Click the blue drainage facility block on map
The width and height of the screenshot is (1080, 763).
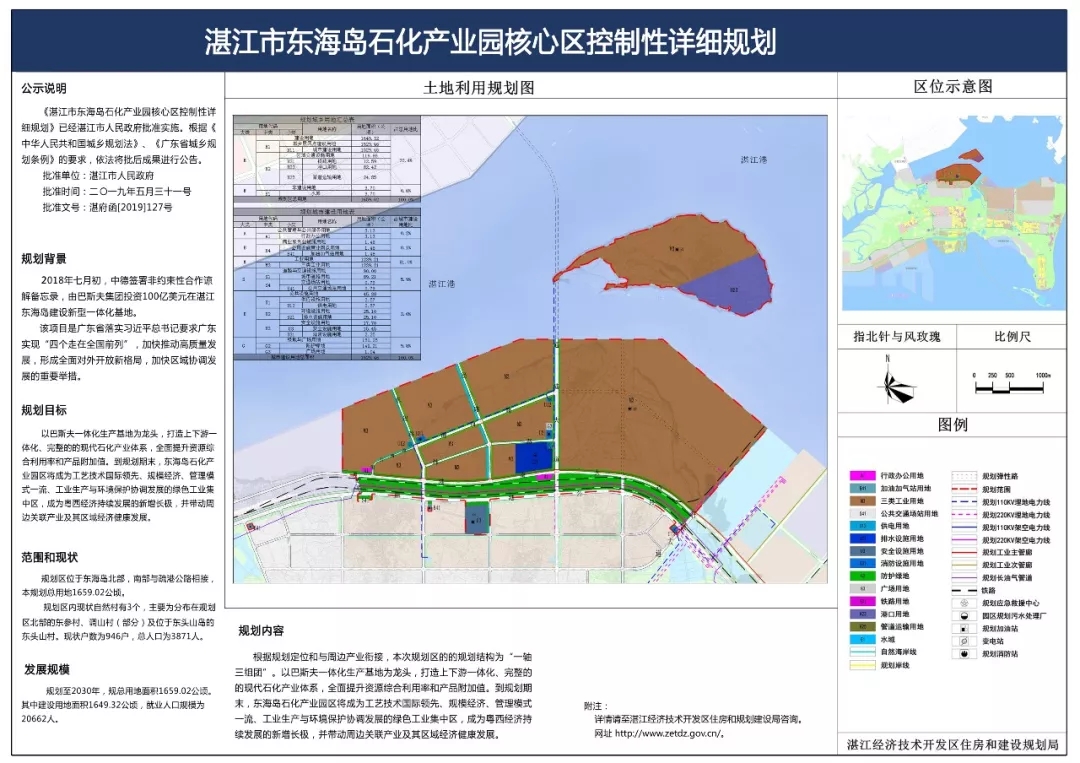click(x=534, y=458)
